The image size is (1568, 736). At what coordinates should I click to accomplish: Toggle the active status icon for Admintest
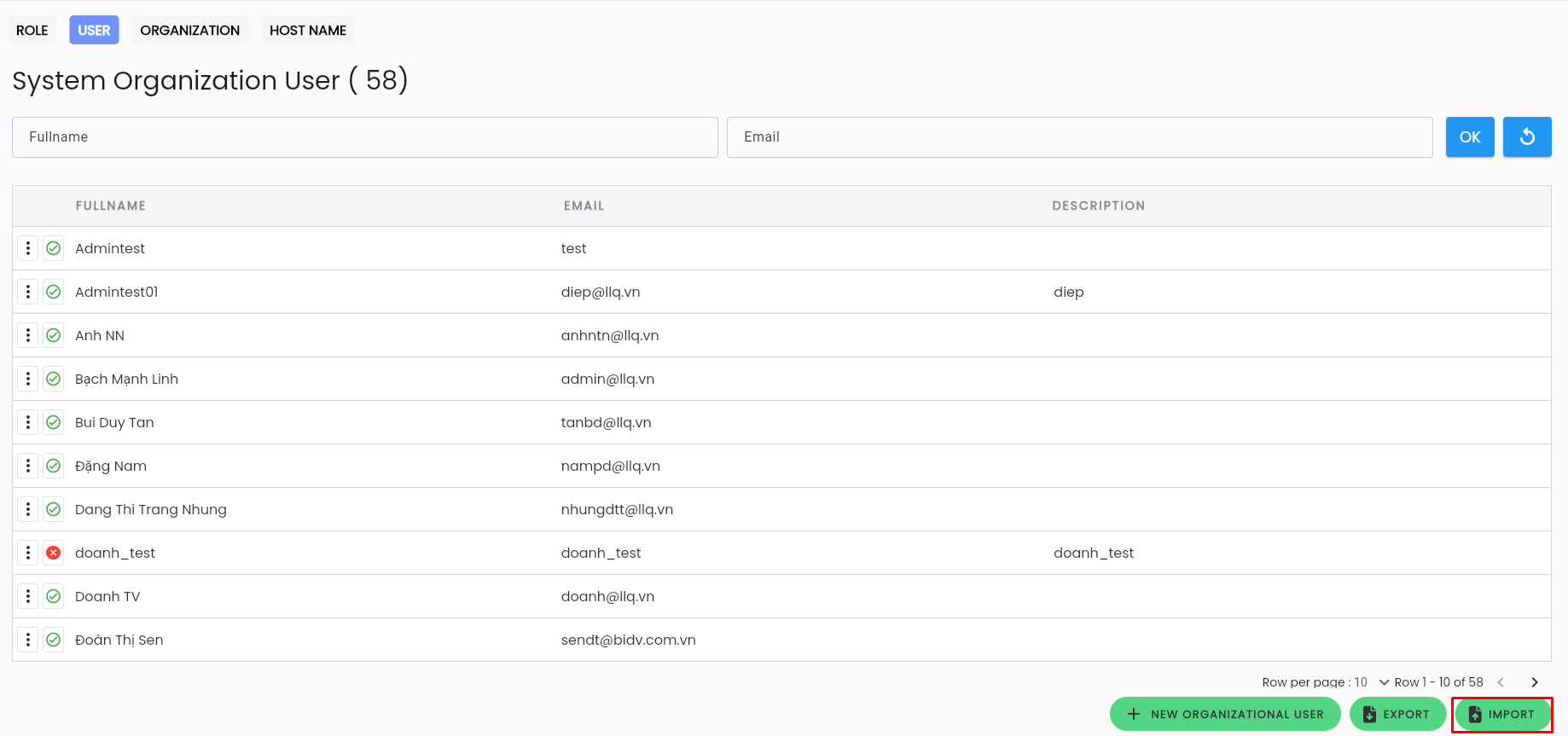coord(54,248)
